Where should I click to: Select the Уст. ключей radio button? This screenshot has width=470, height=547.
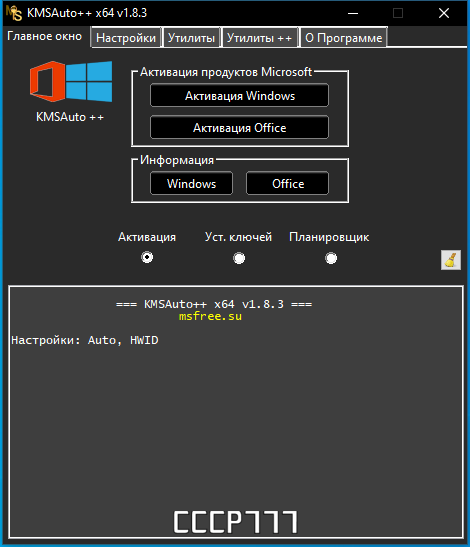(239, 258)
